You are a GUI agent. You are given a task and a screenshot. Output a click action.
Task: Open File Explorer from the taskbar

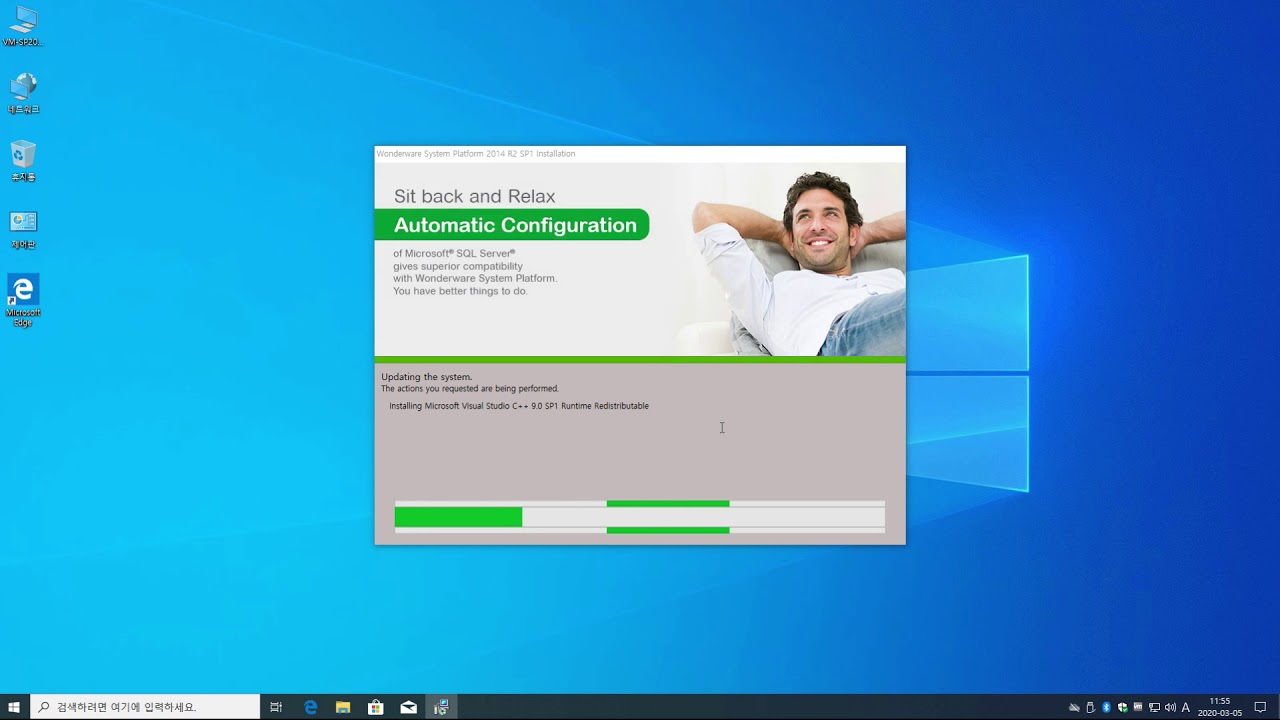[343, 707]
